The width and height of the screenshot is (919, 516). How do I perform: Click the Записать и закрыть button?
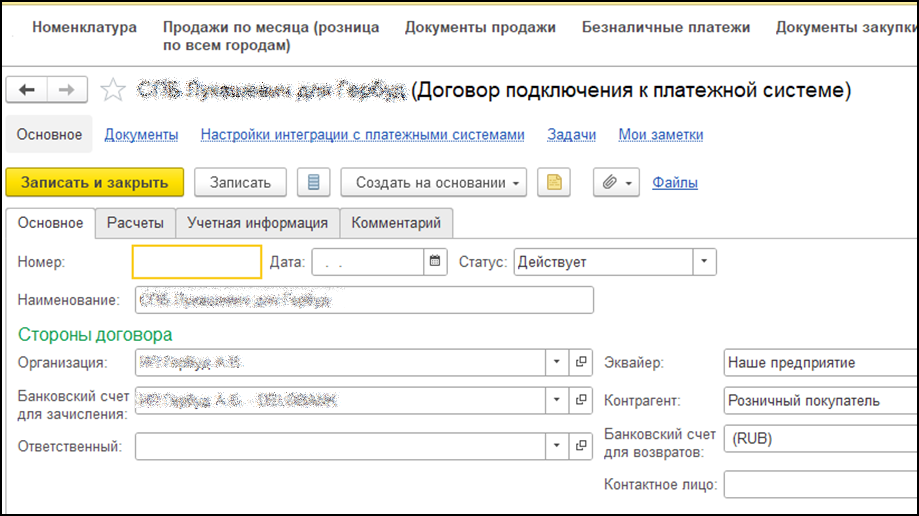tap(95, 182)
